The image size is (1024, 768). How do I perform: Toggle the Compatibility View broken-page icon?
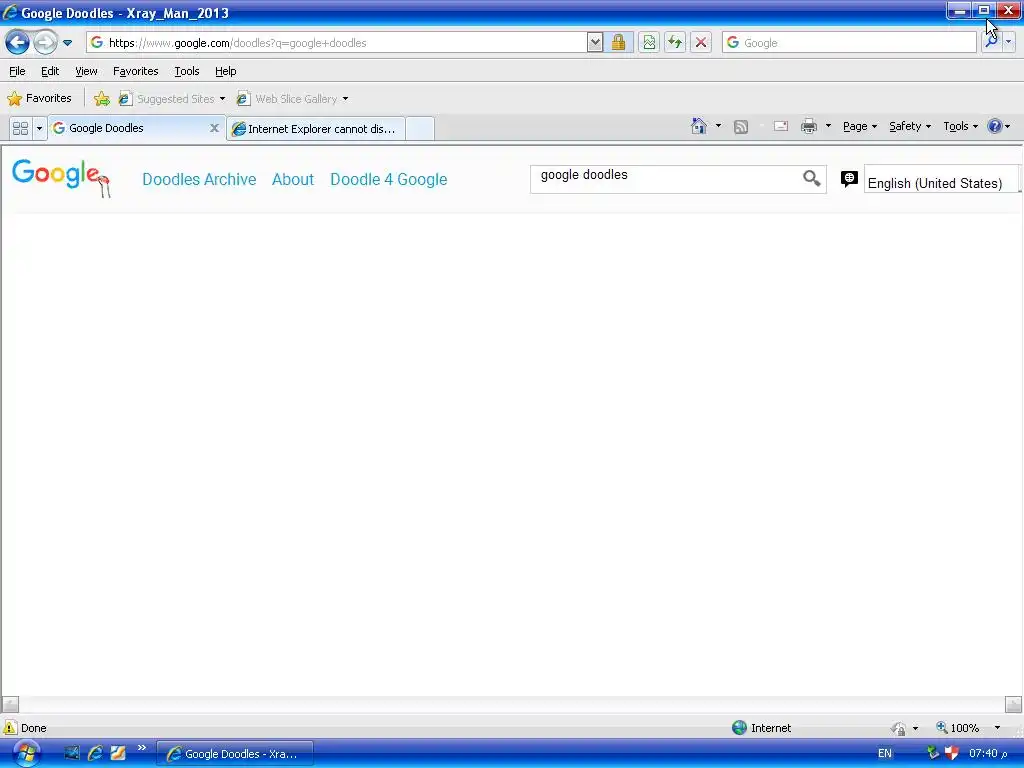648,42
